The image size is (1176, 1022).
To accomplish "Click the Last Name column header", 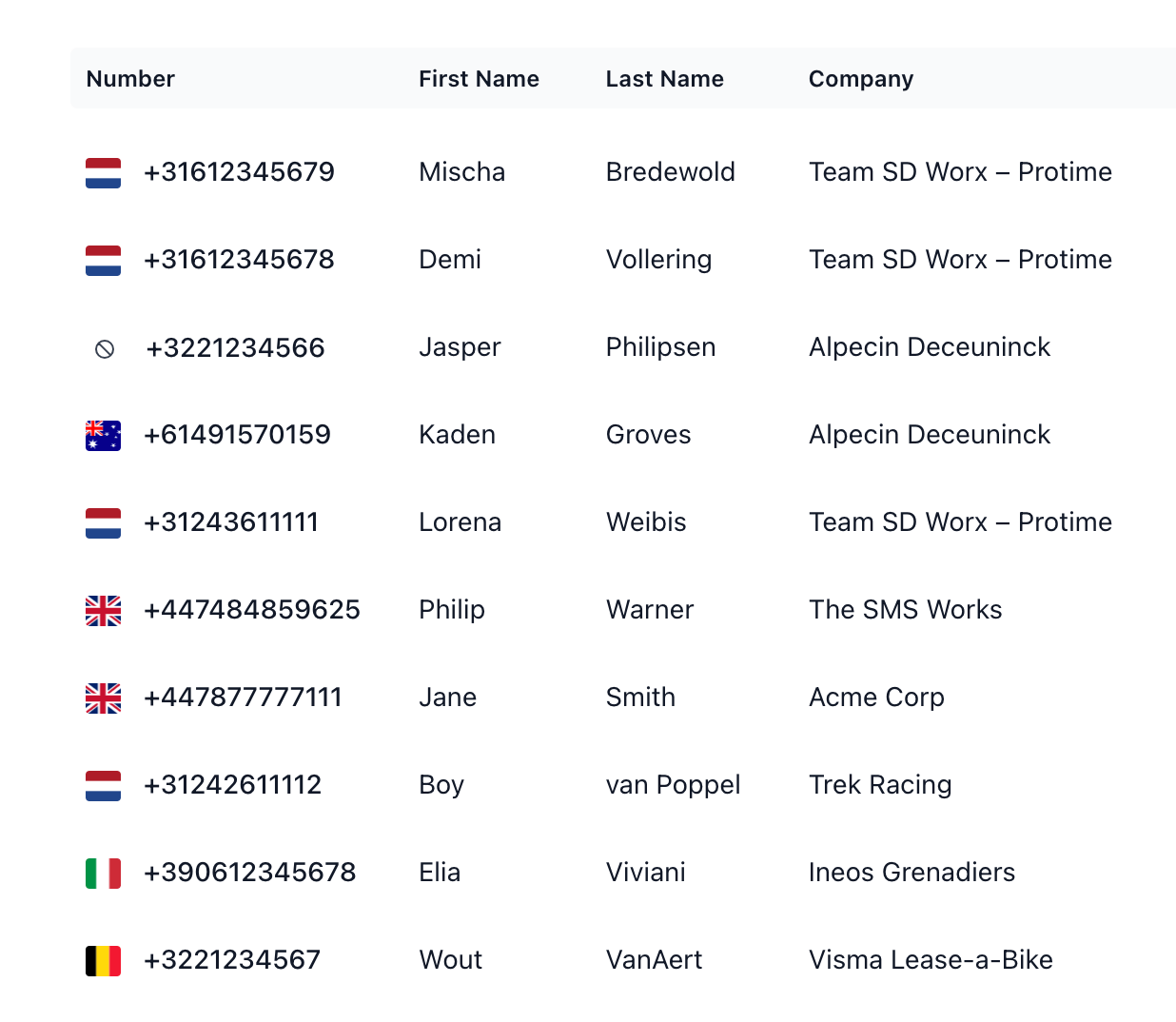I will [x=664, y=79].
